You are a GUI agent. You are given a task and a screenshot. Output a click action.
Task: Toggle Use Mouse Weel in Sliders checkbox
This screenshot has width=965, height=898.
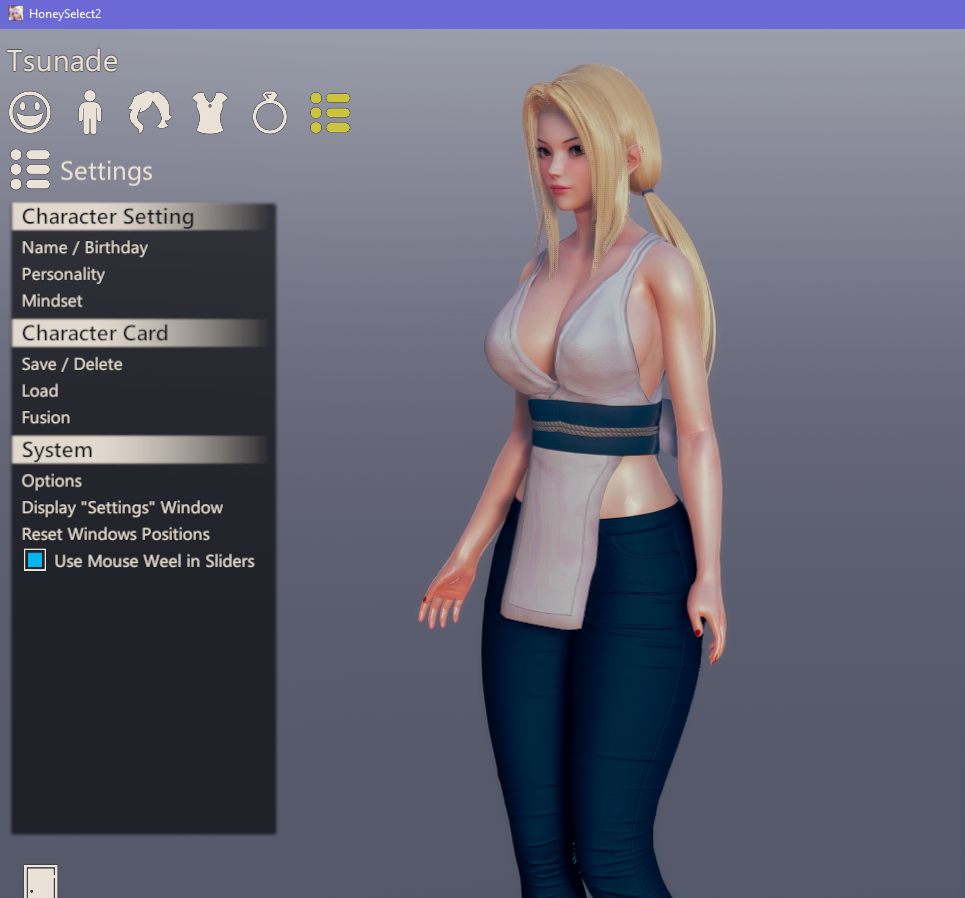pyautogui.click(x=35, y=560)
